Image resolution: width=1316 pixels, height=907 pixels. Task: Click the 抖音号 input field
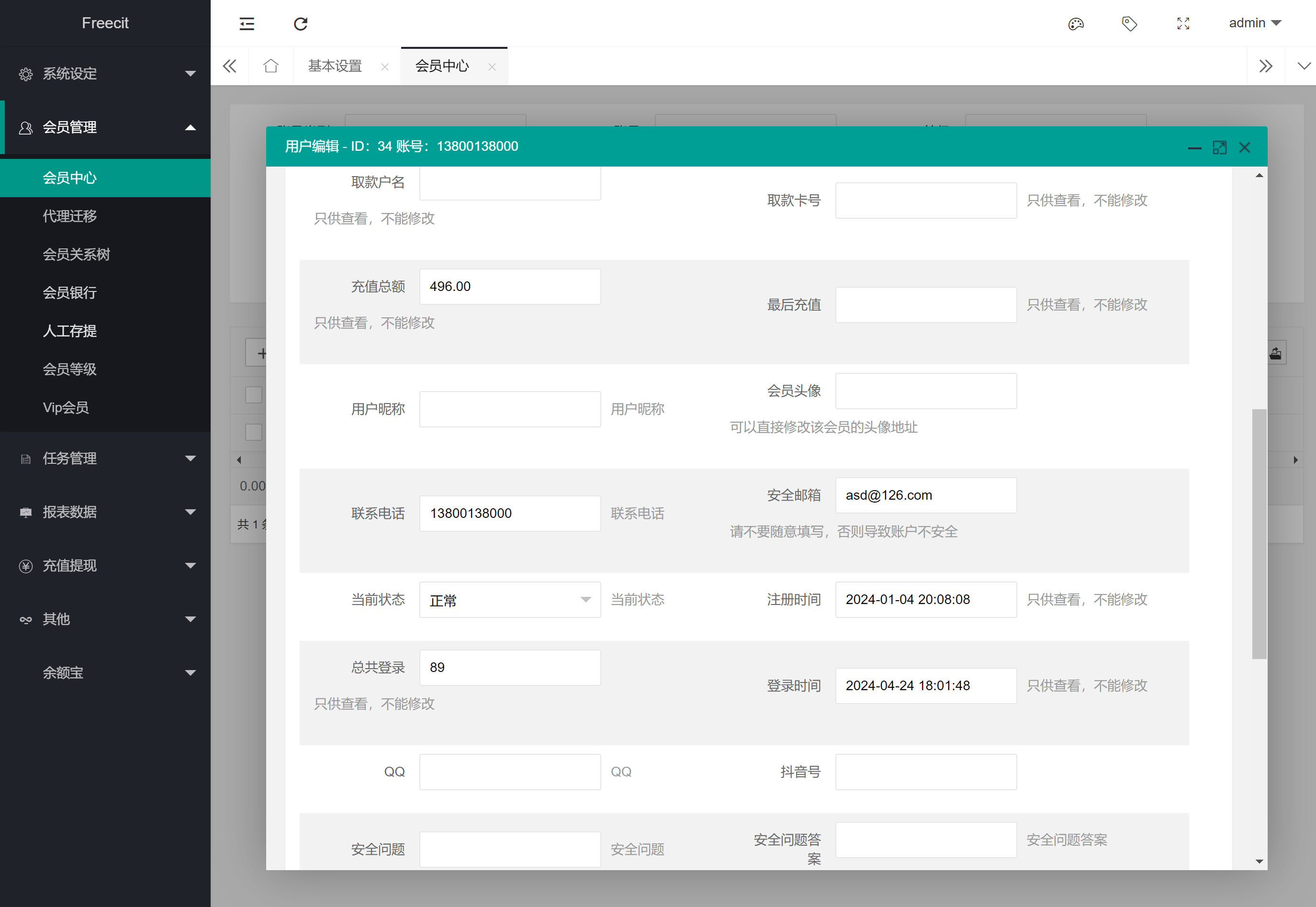click(x=926, y=772)
